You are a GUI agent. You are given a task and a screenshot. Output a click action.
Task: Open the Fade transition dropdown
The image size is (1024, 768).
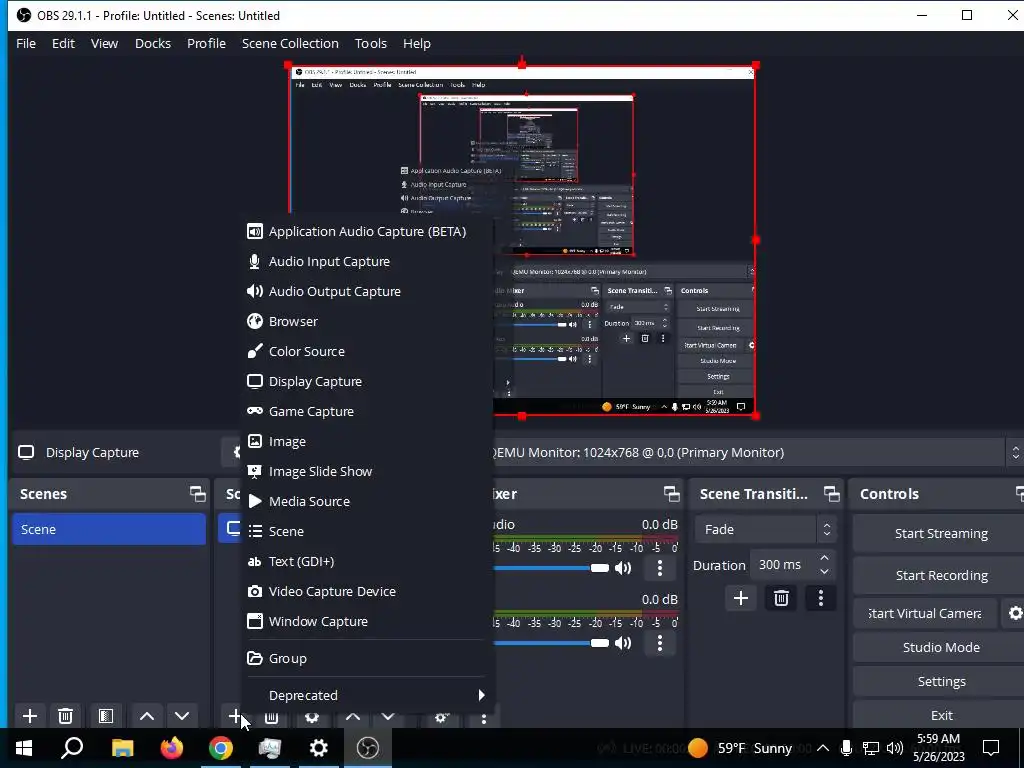pyautogui.click(x=765, y=530)
